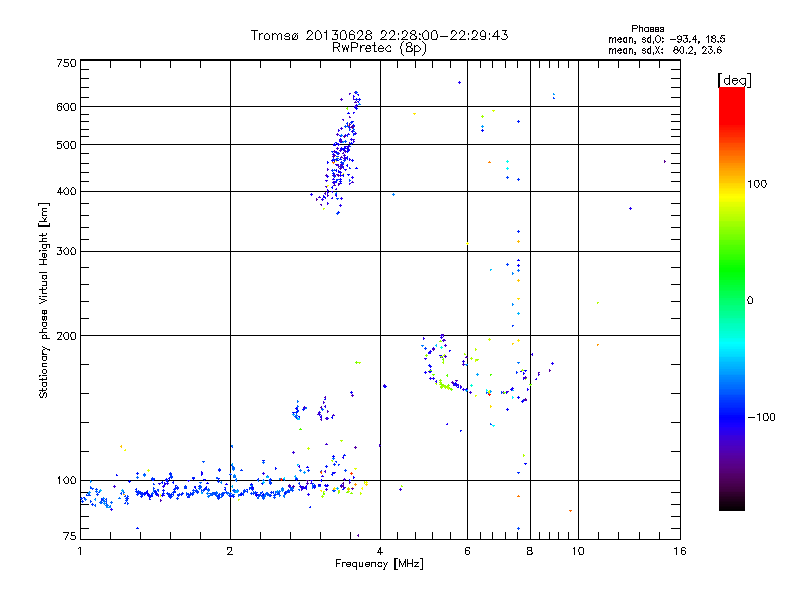Click the y-axis tick label '600'
The height and width of the screenshot is (600, 800).
tap(66, 107)
